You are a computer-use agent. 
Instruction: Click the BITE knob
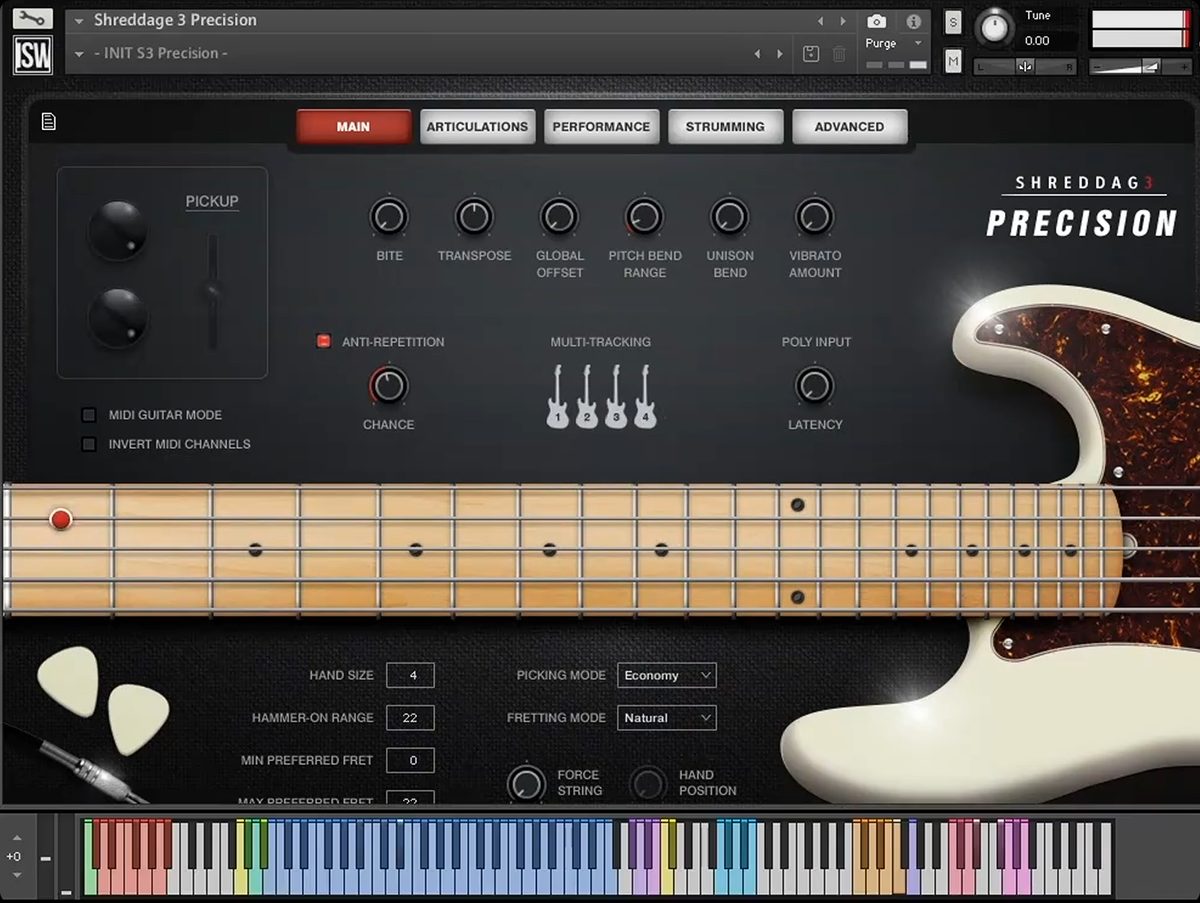(x=389, y=217)
